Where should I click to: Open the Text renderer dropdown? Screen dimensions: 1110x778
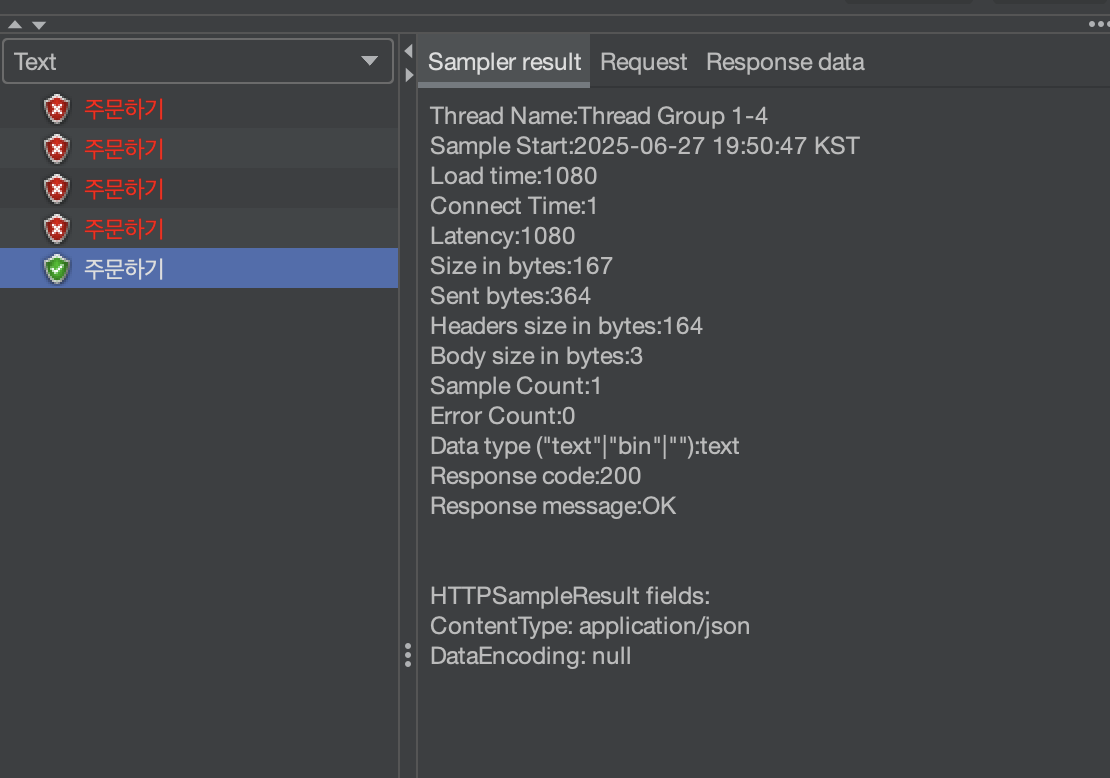(198, 62)
